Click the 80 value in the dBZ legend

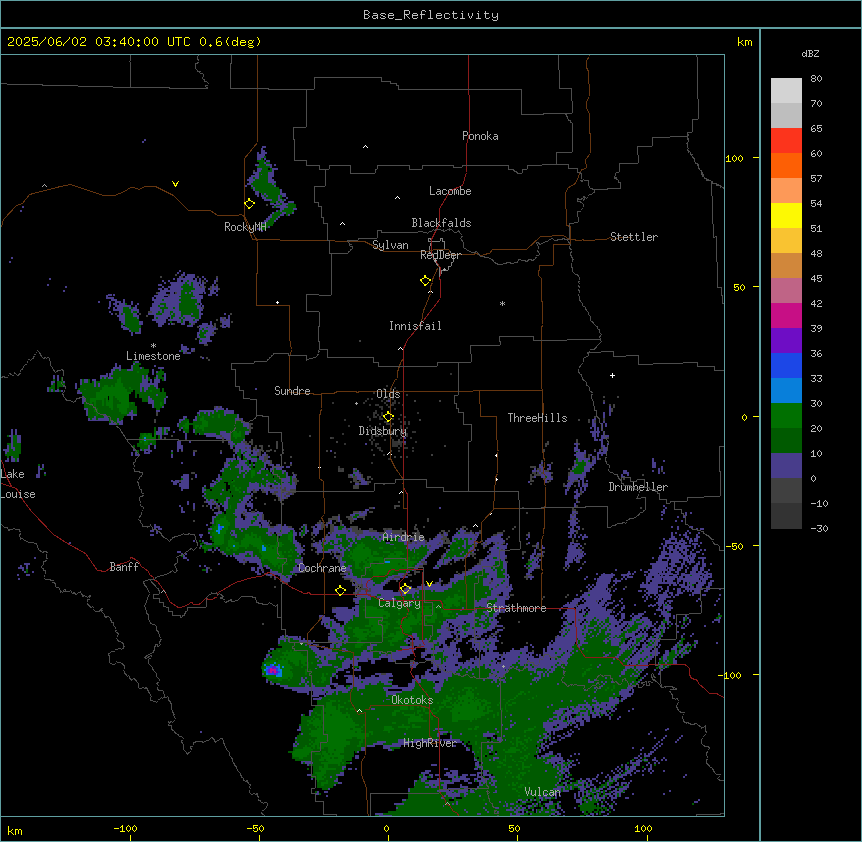816,79
